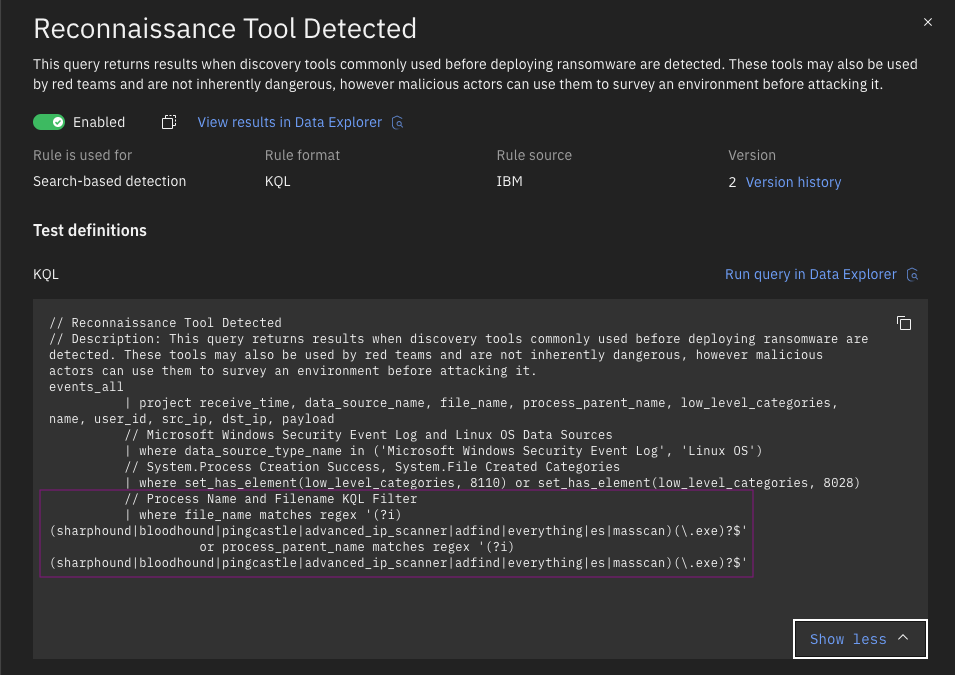This screenshot has width=955, height=675.
Task: Select the highlighted regex filter block
Action: click(397, 531)
